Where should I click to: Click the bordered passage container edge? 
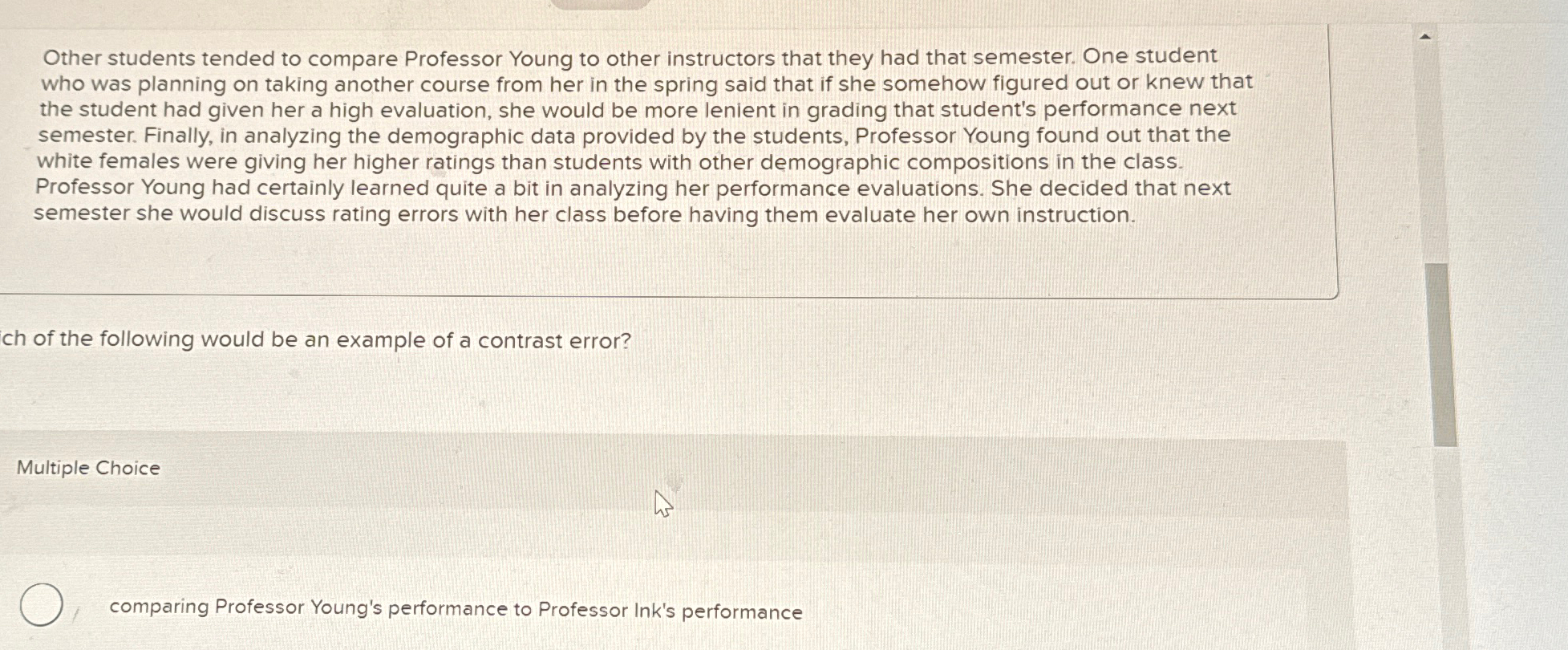click(x=1335, y=160)
